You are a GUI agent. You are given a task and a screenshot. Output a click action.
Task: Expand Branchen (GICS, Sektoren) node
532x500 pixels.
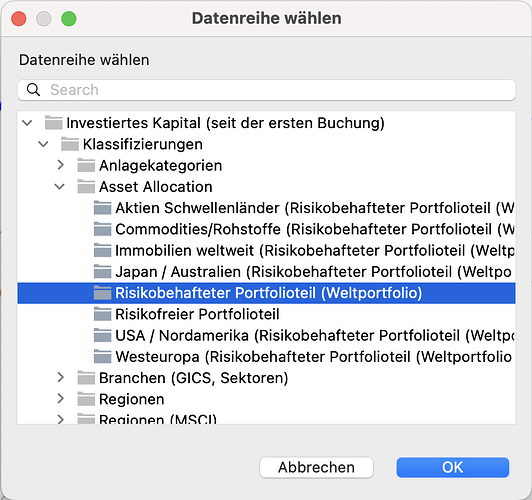pos(60,378)
